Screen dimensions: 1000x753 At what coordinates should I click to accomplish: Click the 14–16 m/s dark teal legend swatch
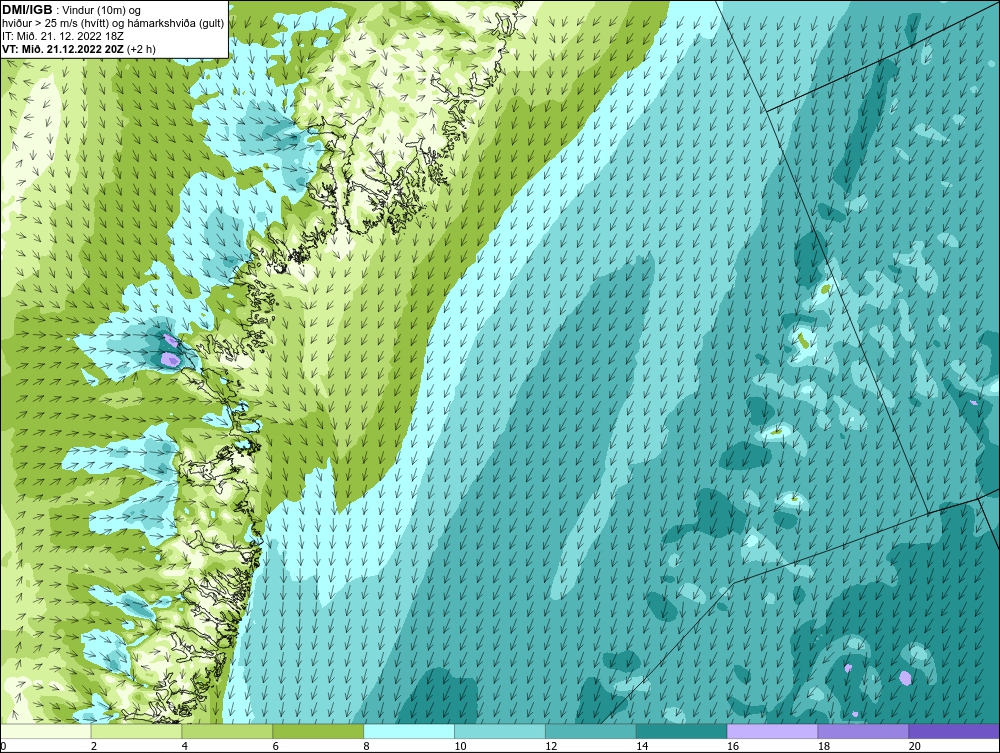(x=682, y=731)
